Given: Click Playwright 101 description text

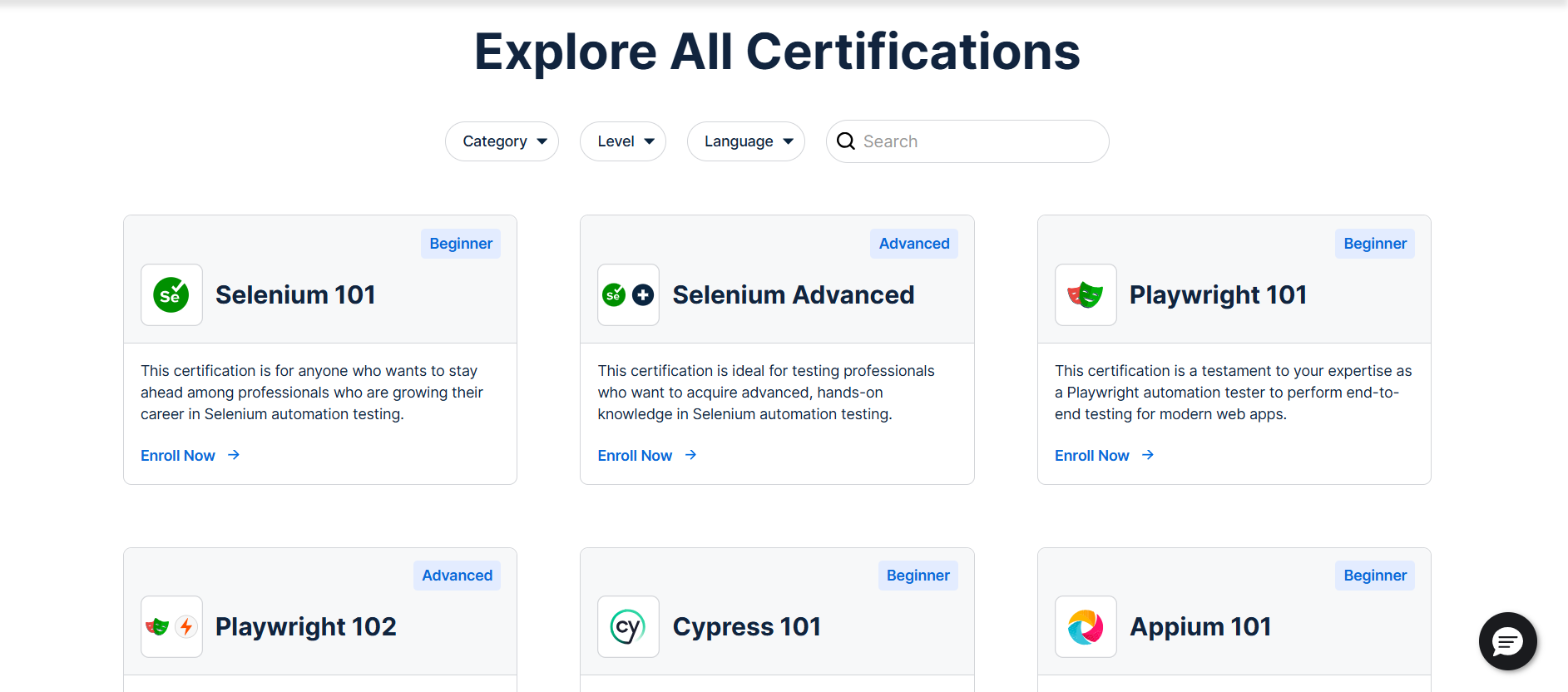Looking at the screenshot, I should [x=1234, y=393].
